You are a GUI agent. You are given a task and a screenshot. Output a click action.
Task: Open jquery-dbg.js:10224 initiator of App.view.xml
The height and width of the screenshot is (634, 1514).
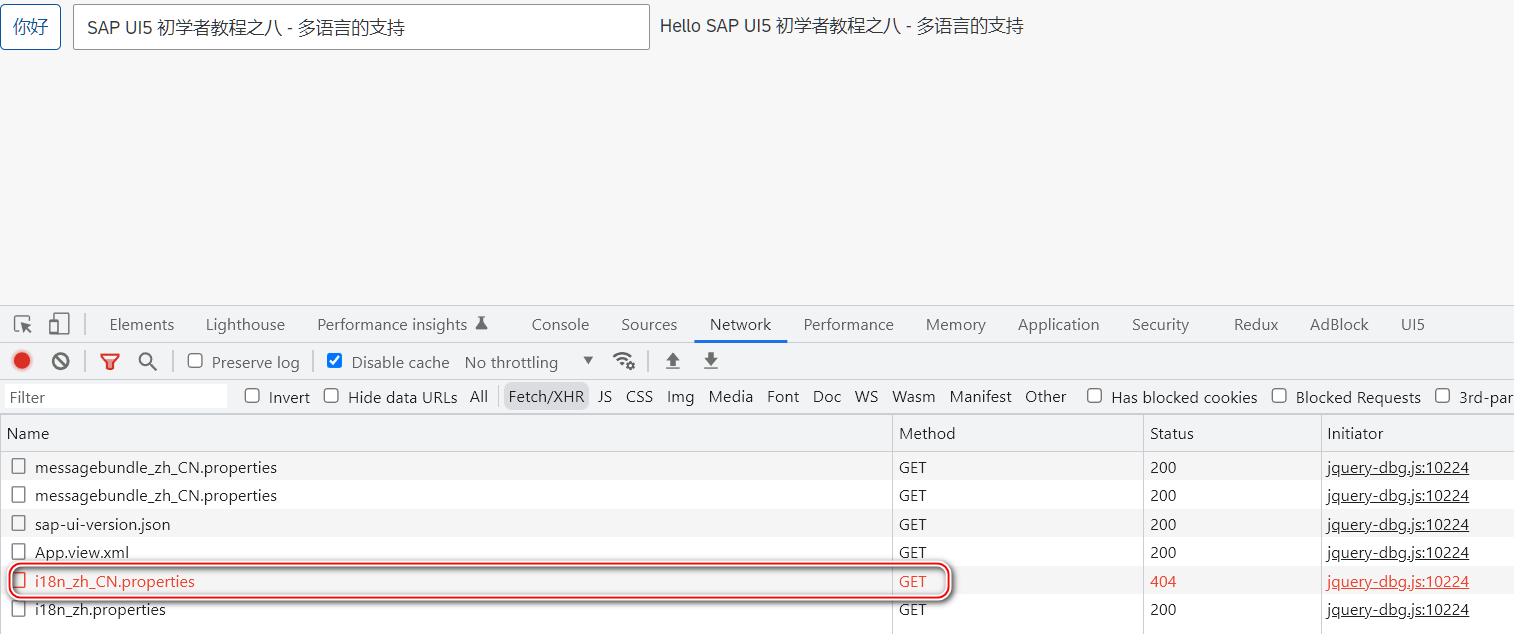coord(1397,552)
